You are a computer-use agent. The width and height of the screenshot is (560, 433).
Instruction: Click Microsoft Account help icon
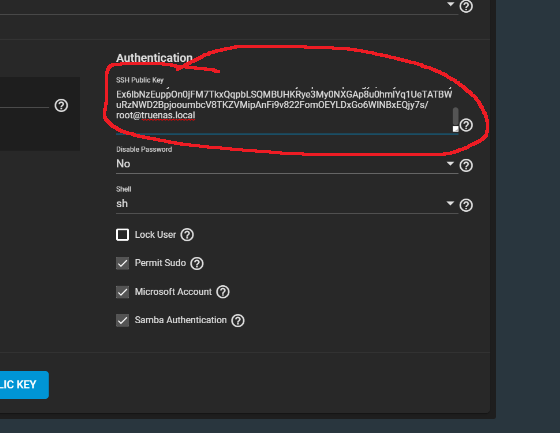coord(223,292)
